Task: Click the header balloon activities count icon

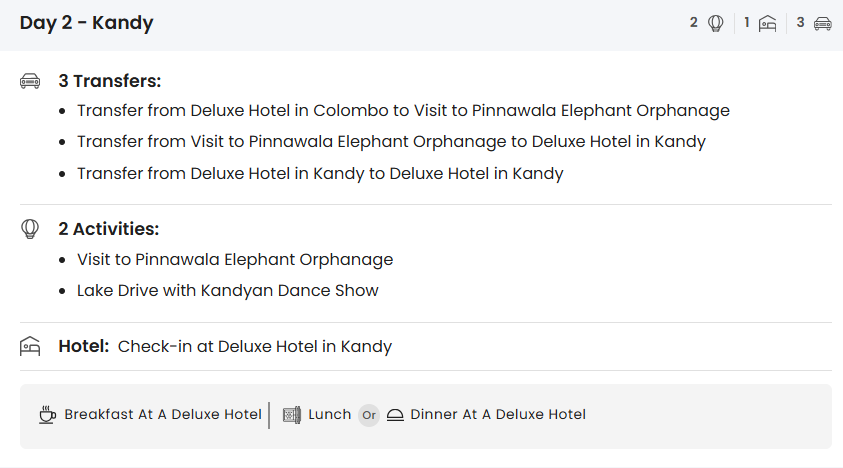Action: point(716,23)
